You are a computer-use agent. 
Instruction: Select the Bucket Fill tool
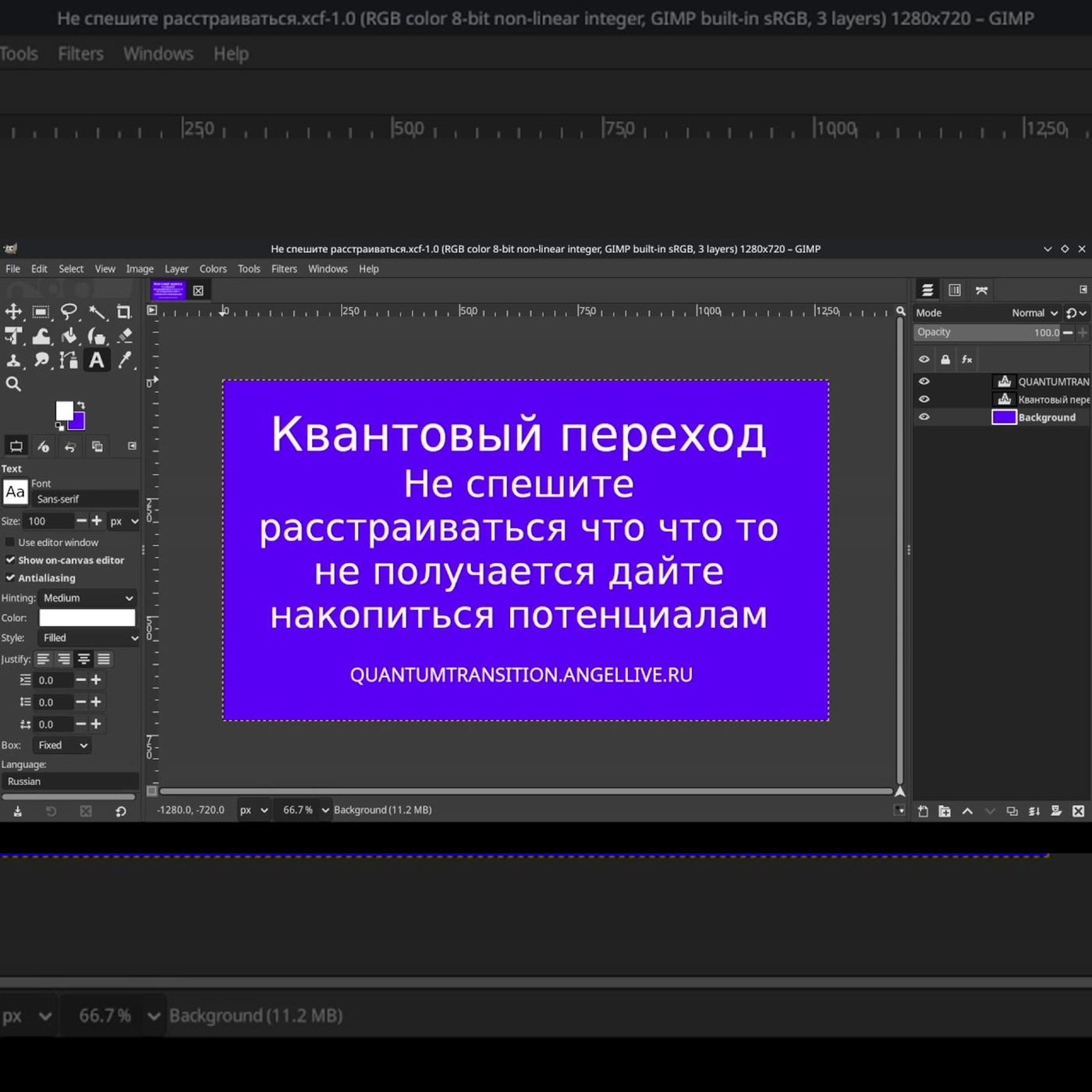[x=69, y=336]
